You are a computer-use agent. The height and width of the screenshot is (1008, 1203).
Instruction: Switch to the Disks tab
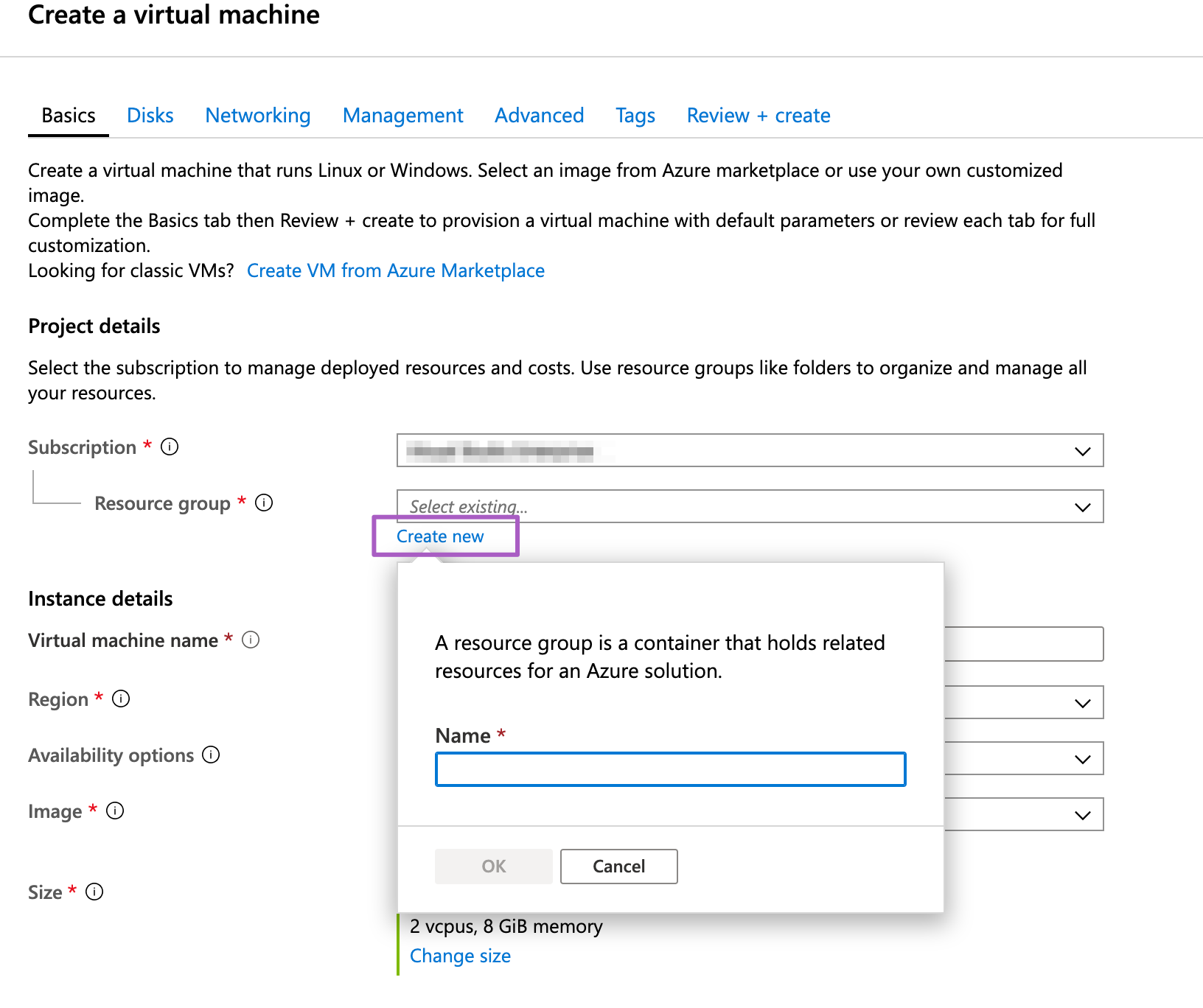[x=150, y=116]
